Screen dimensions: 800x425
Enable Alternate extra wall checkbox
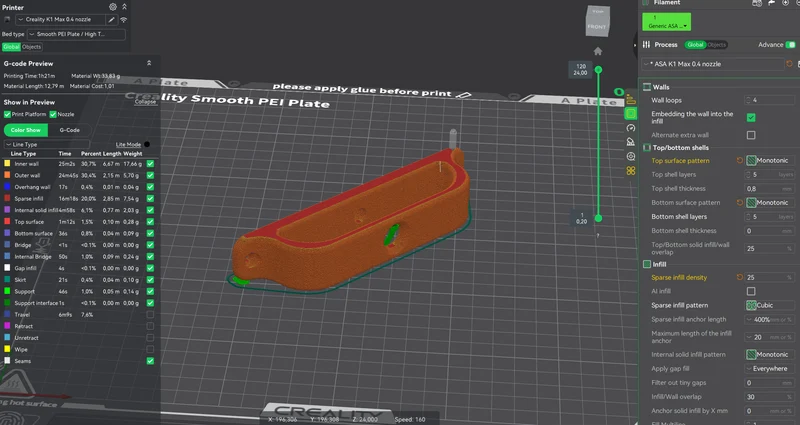pos(751,135)
